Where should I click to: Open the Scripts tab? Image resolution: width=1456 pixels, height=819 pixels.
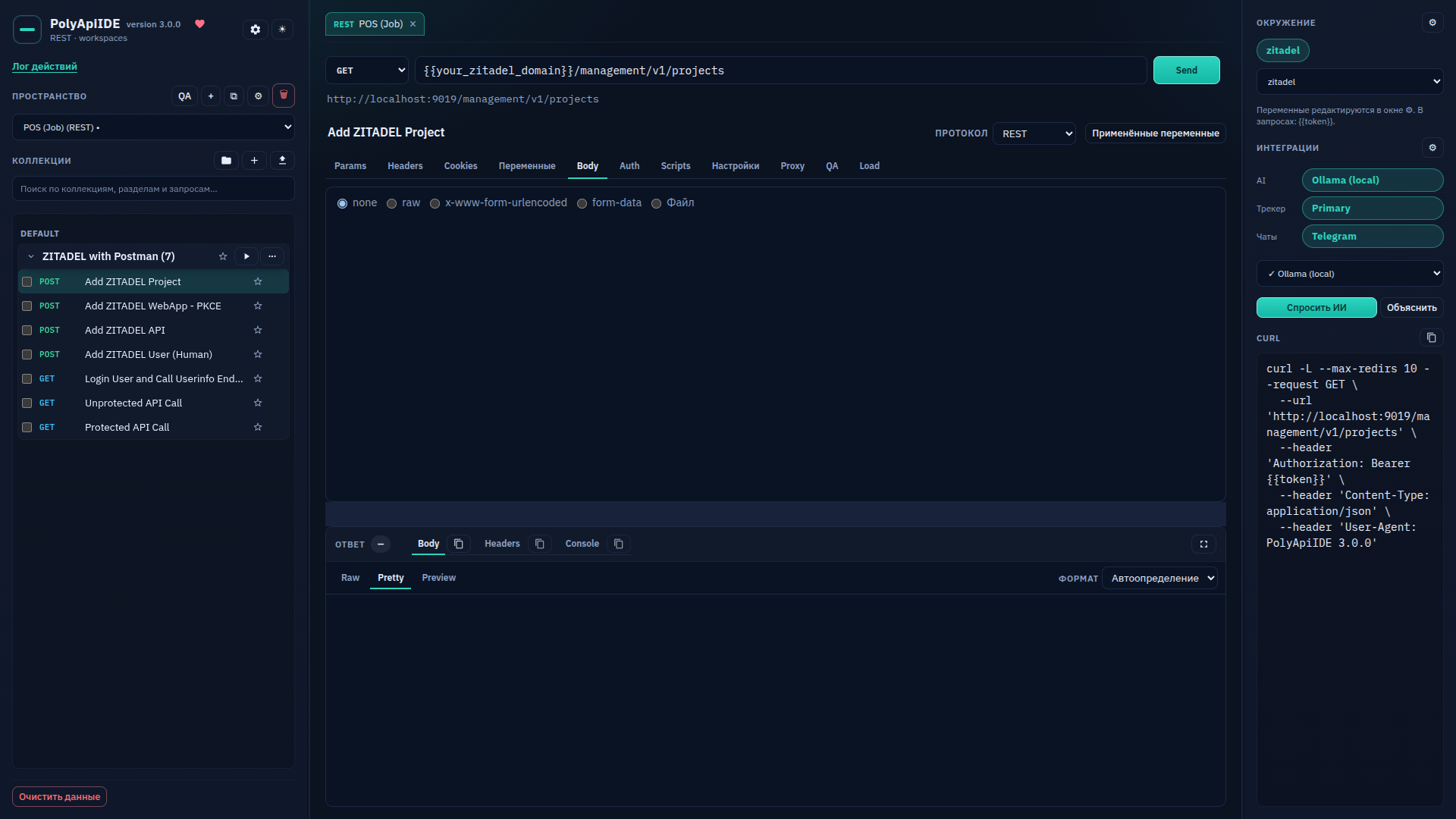pos(675,166)
